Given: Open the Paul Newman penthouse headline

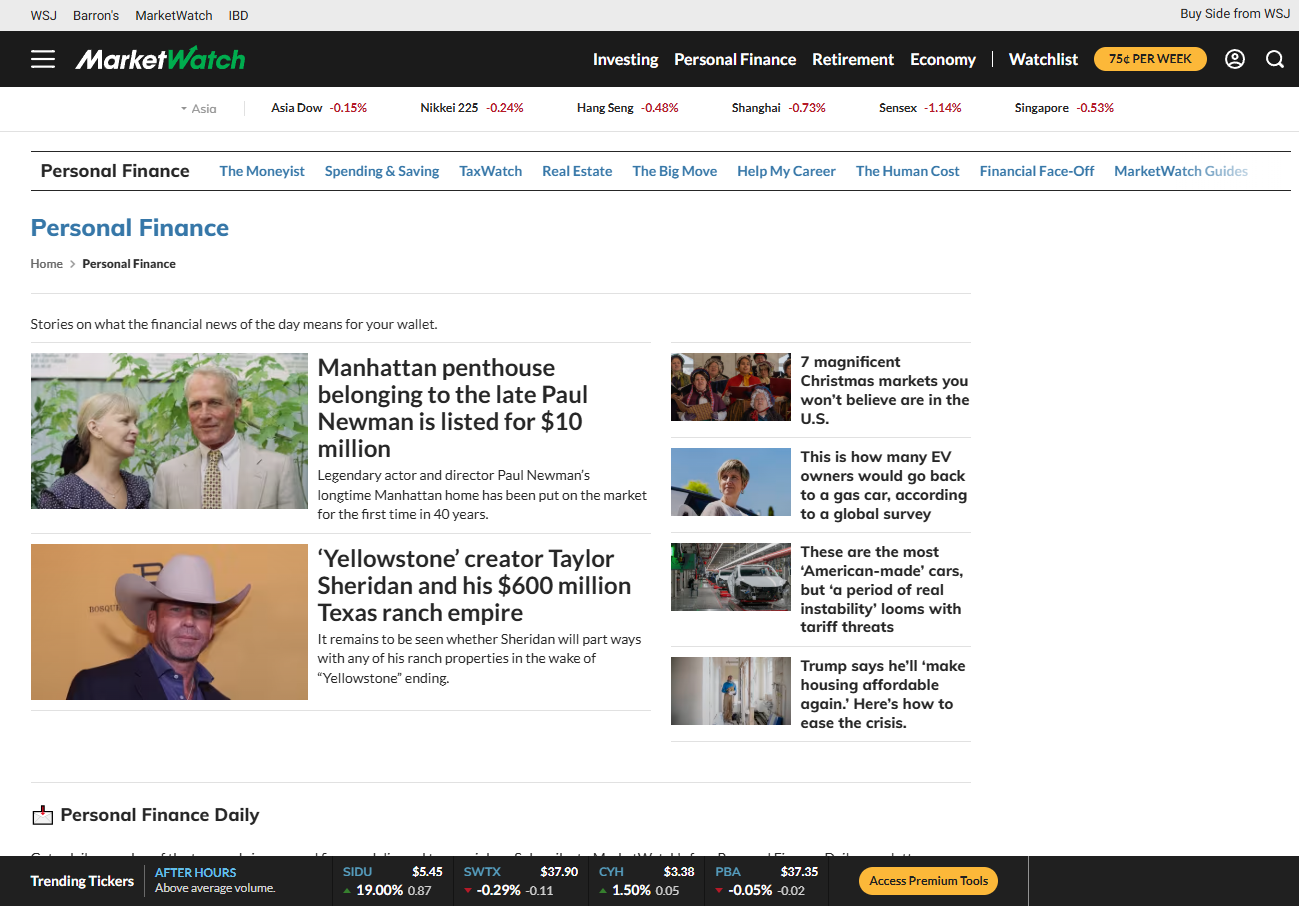Looking at the screenshot, I should coord(453,408).
